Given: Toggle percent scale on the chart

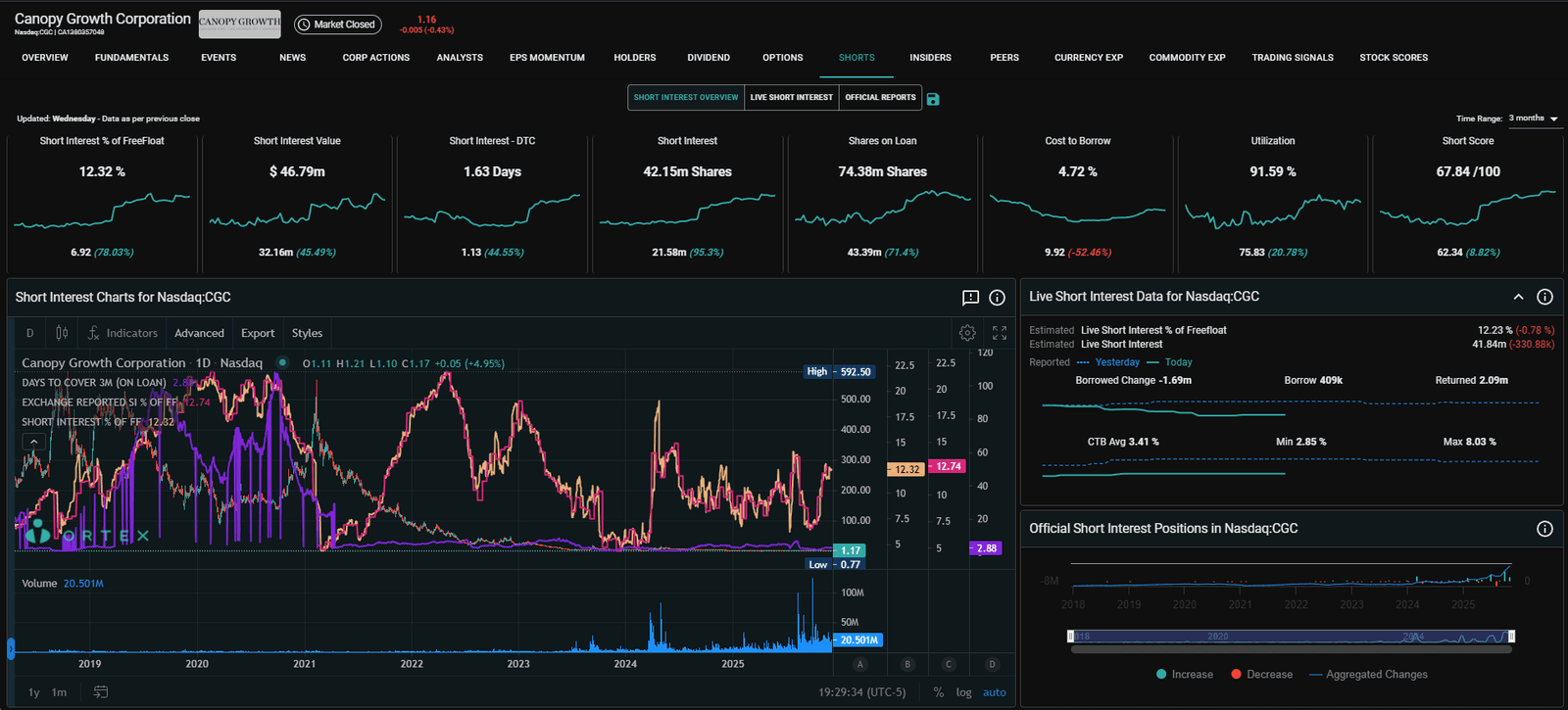Looking at the screenshot, I should 939,692.
